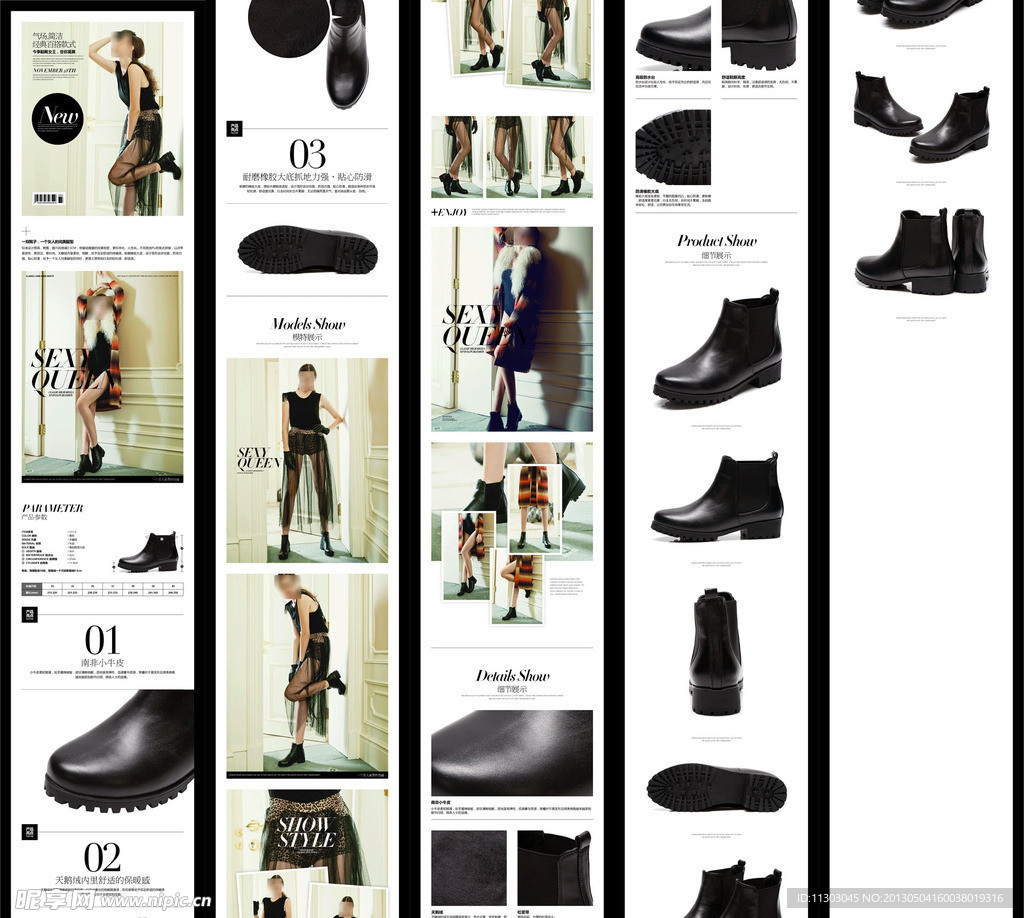
Task: Click the size chart table
Action: pyautogui.click(x=102, y=588)
